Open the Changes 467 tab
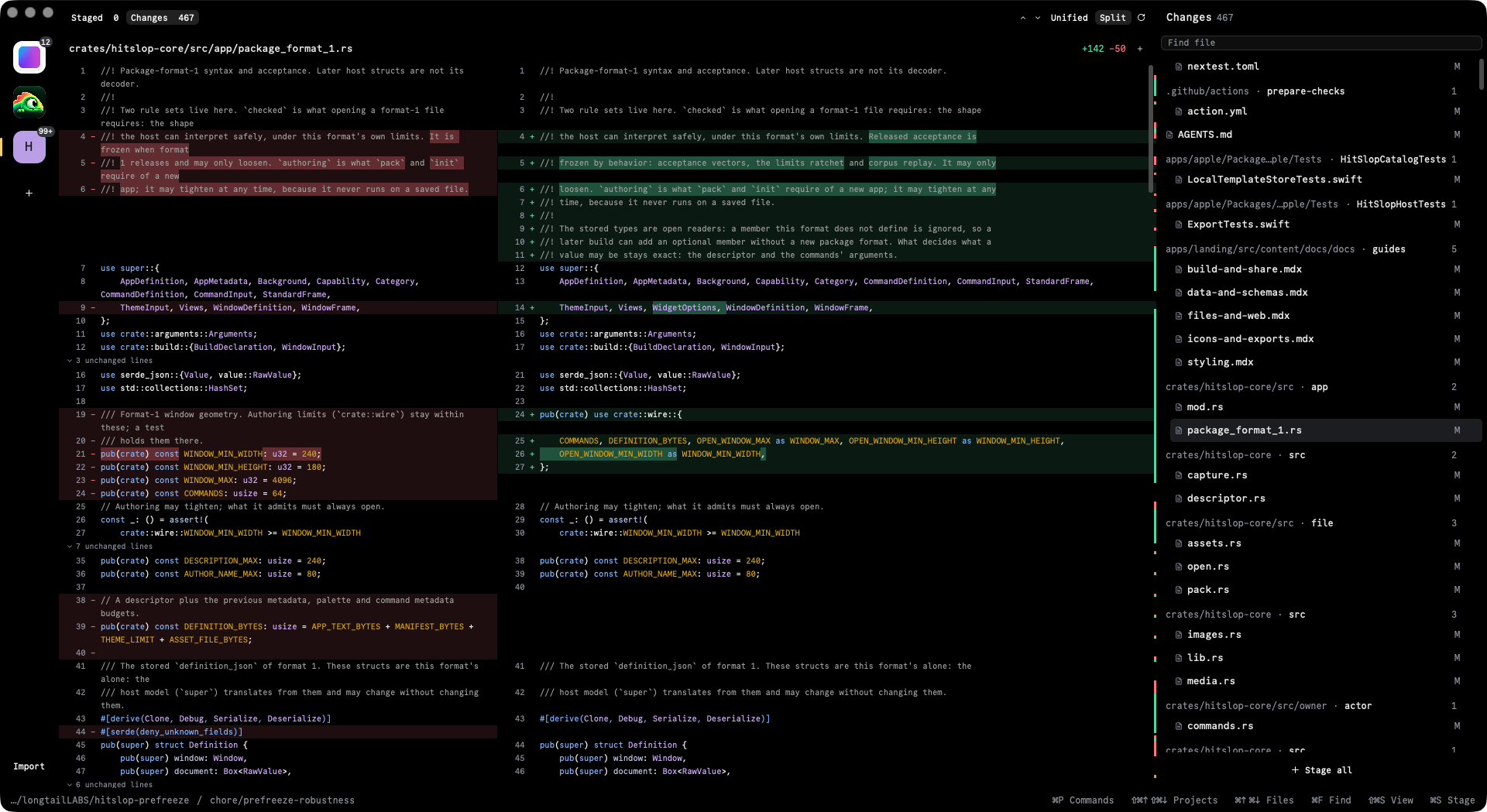The image size is (1487, 812). (162, 18)
